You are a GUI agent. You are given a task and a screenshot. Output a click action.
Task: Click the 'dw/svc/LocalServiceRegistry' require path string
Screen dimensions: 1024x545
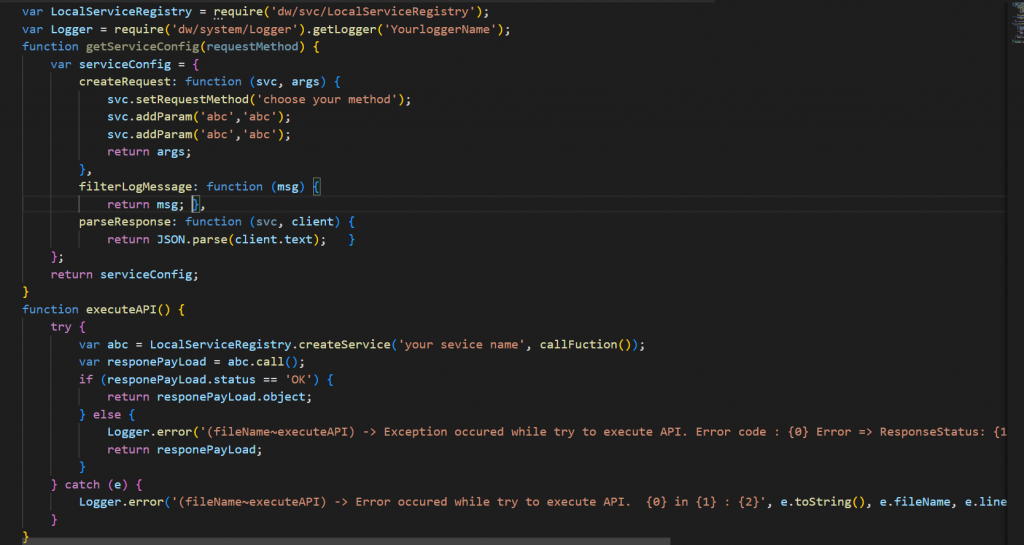(372, 12)
